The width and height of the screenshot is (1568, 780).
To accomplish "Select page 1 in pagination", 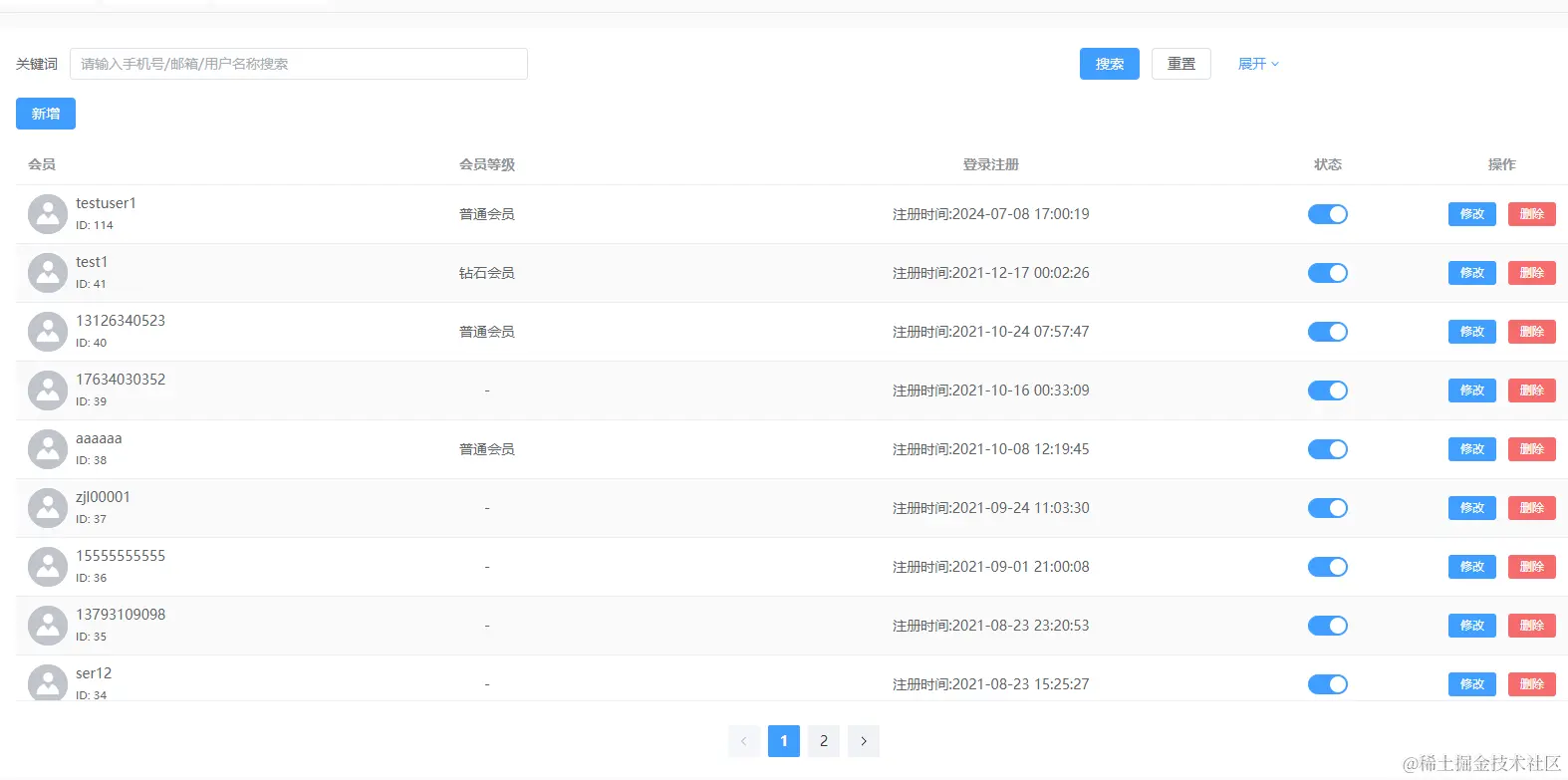I will (x=784, y=741).
